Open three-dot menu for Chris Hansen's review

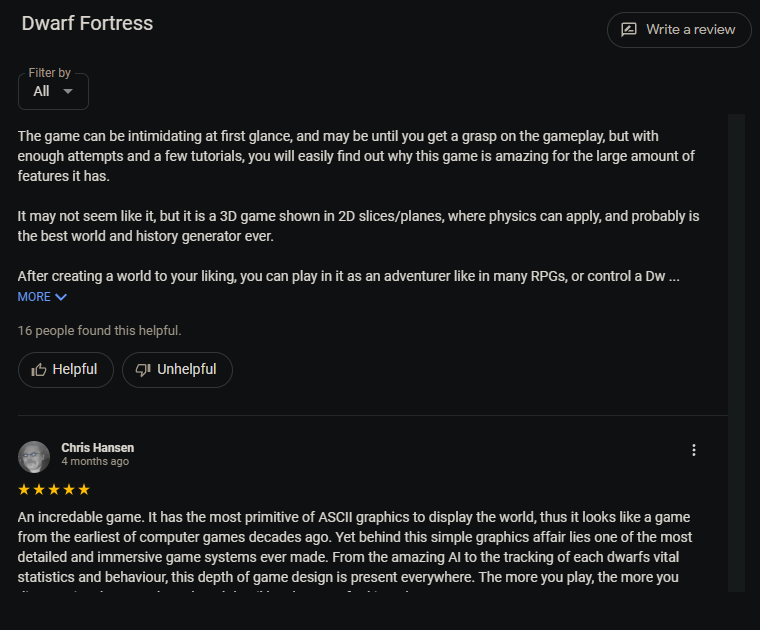coord(694,450)
